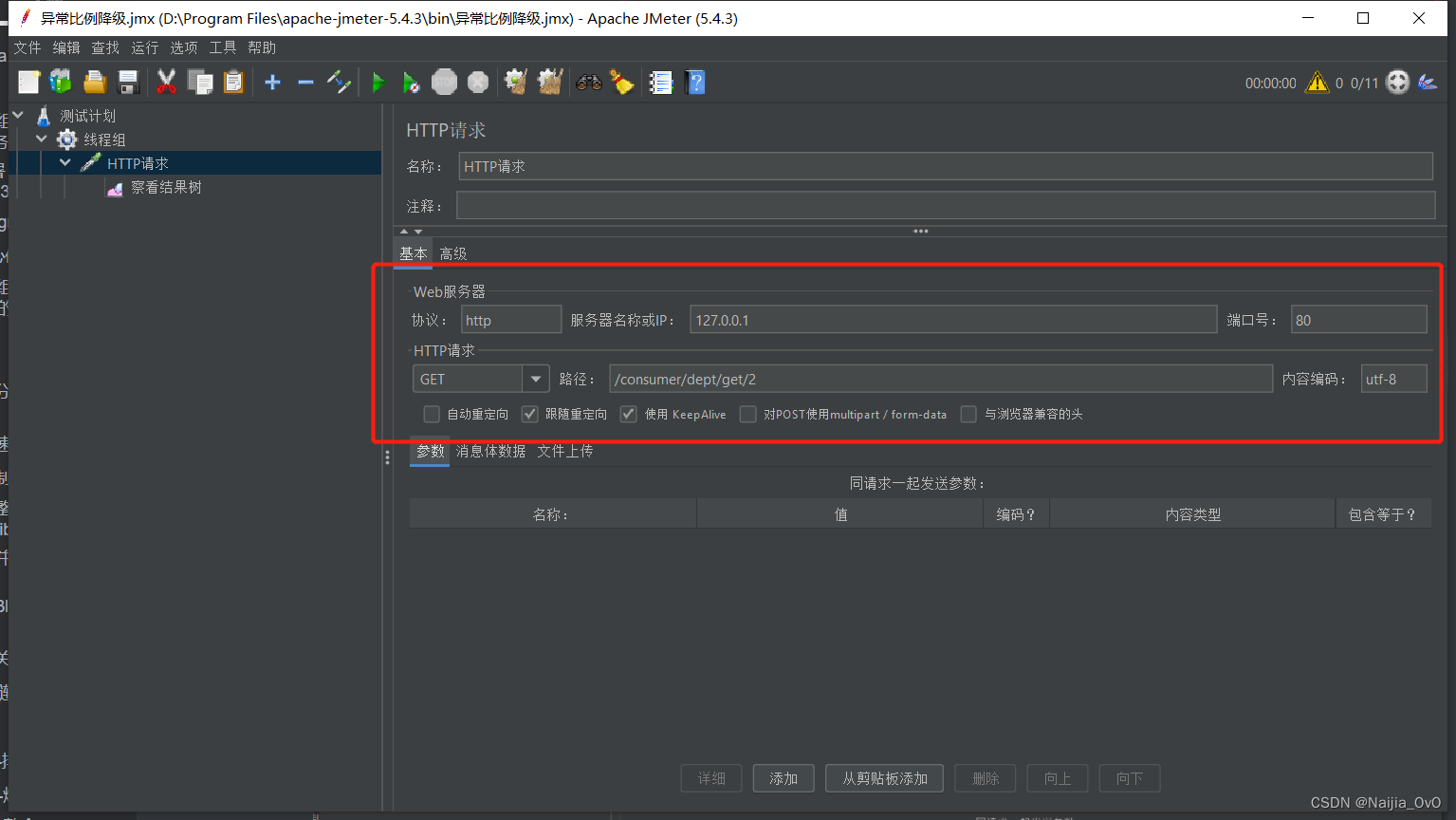
Task: Collapse all tree nodes with minus icon
Action: (x=305, y=83)
